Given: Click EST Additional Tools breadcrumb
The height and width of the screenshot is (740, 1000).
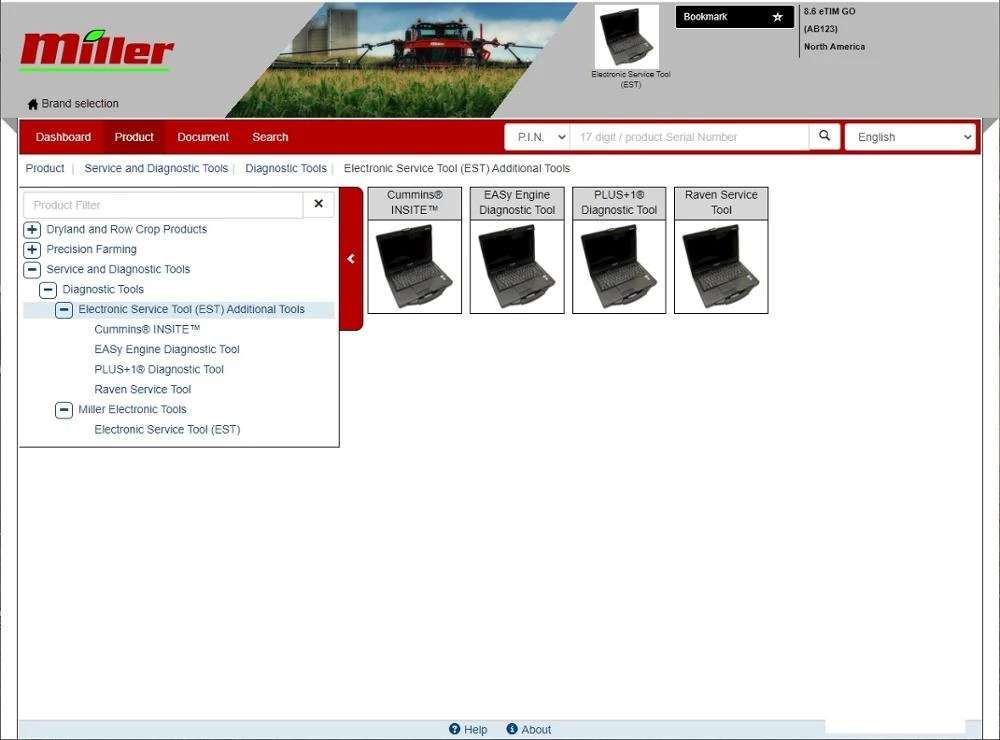Looking at the screenshot, I should pos(457,168).
